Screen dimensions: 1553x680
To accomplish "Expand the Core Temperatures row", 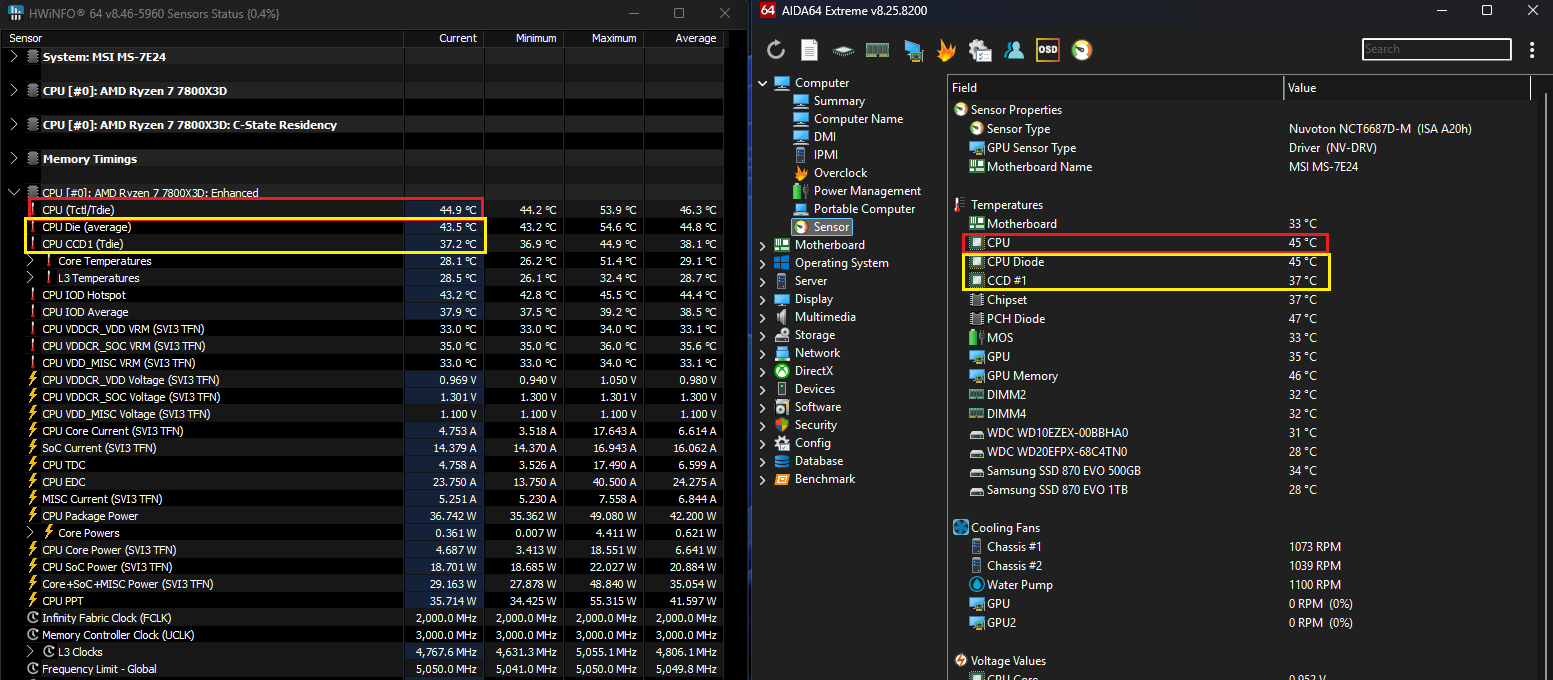I will point(30,261).
